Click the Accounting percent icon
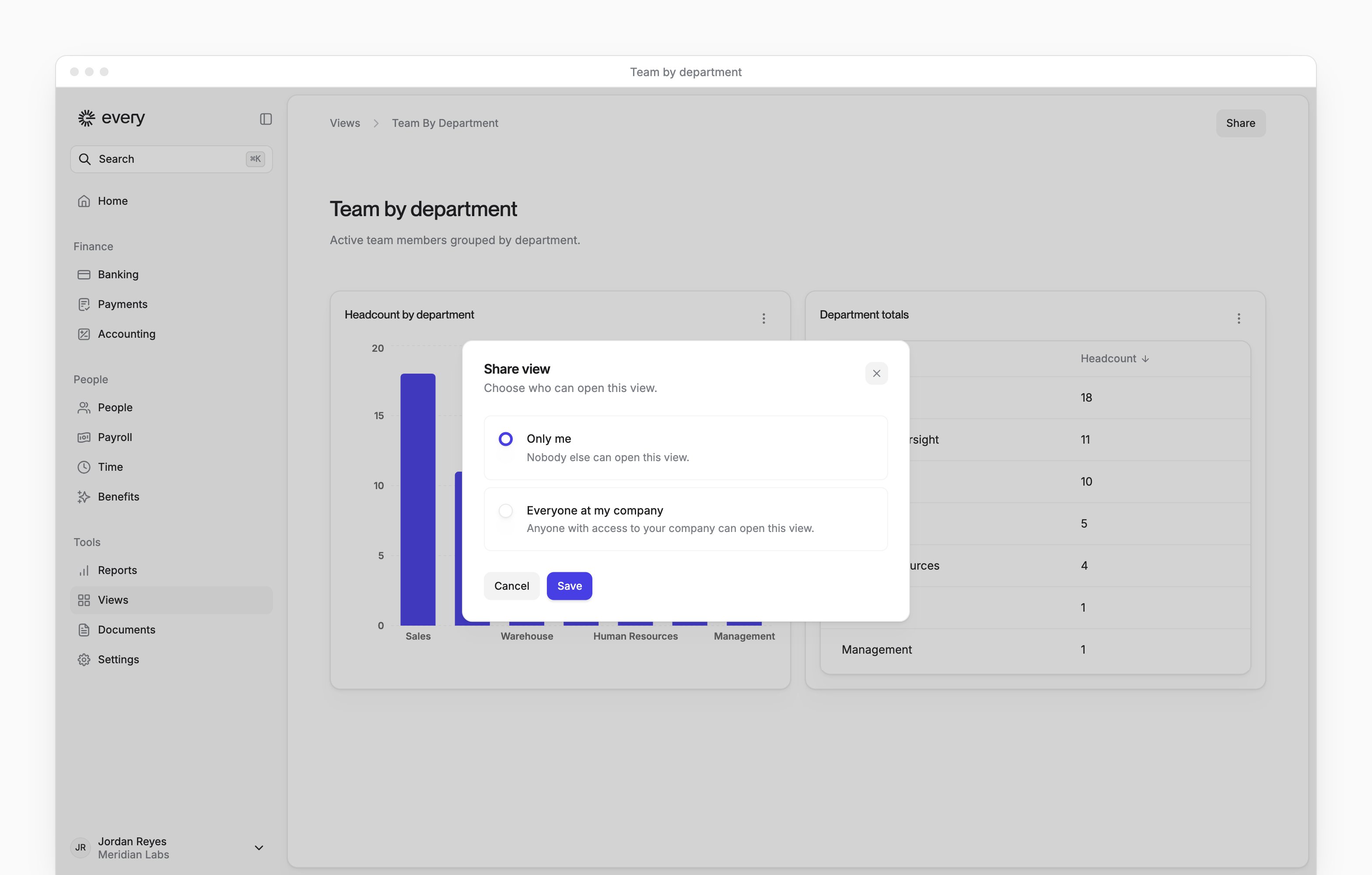1372x875 pixels. coord(84,334)
